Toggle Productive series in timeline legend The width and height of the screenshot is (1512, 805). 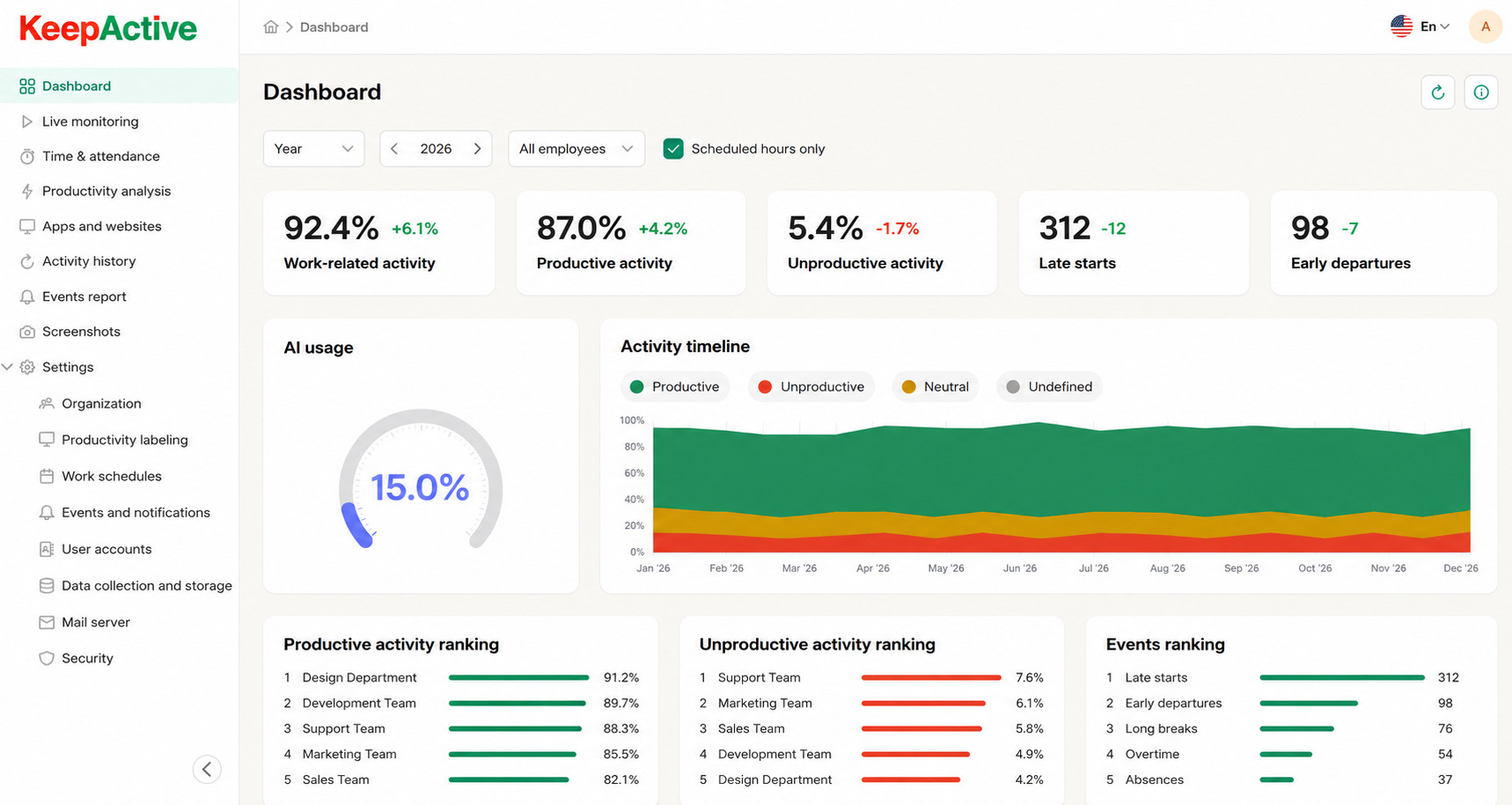coord(675,387)
